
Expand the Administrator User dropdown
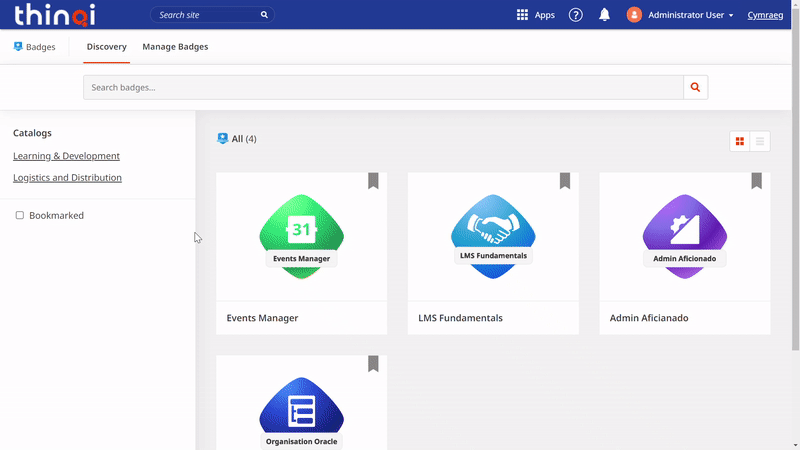(731, 15)
